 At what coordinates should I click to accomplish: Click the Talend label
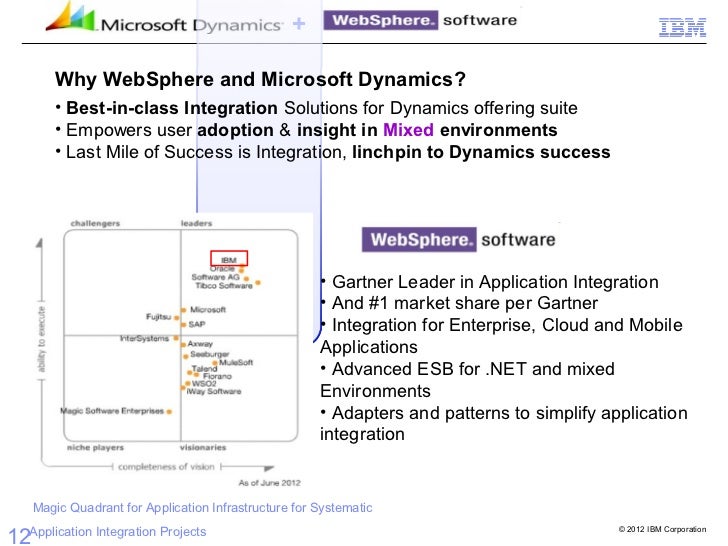pos(204,369)
